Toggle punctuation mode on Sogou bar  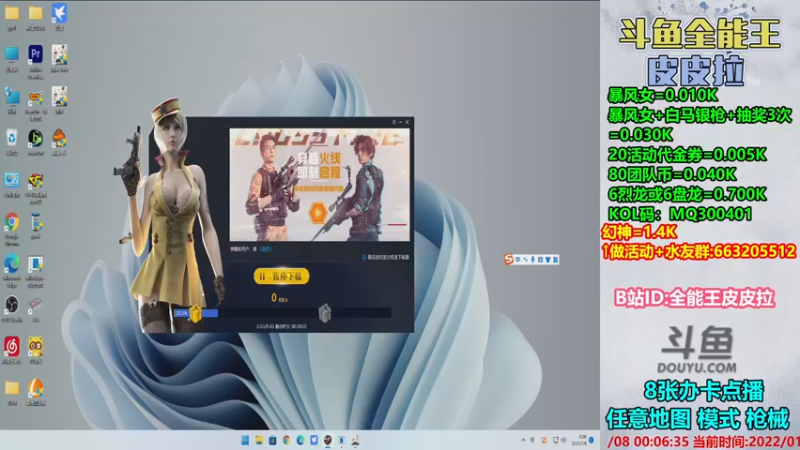pyautogui.click(x=526, y=260)
